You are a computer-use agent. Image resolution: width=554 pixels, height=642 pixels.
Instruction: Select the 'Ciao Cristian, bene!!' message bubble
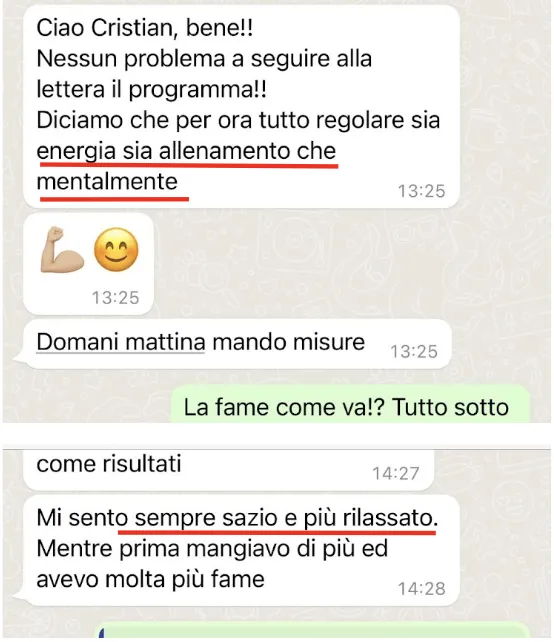click(242, 107)
